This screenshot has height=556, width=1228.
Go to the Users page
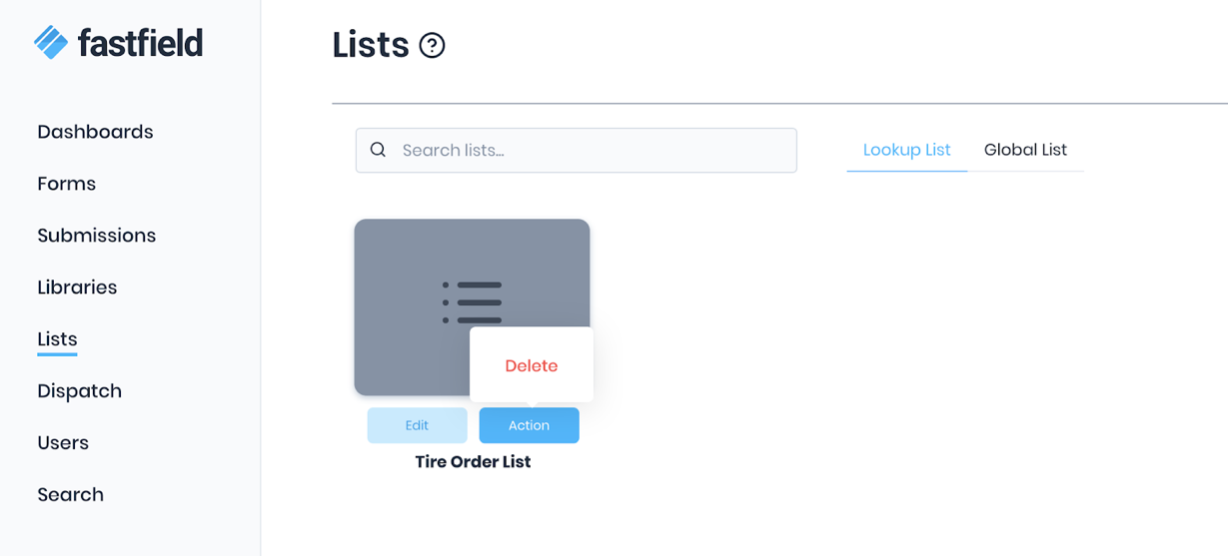point(63,443)
